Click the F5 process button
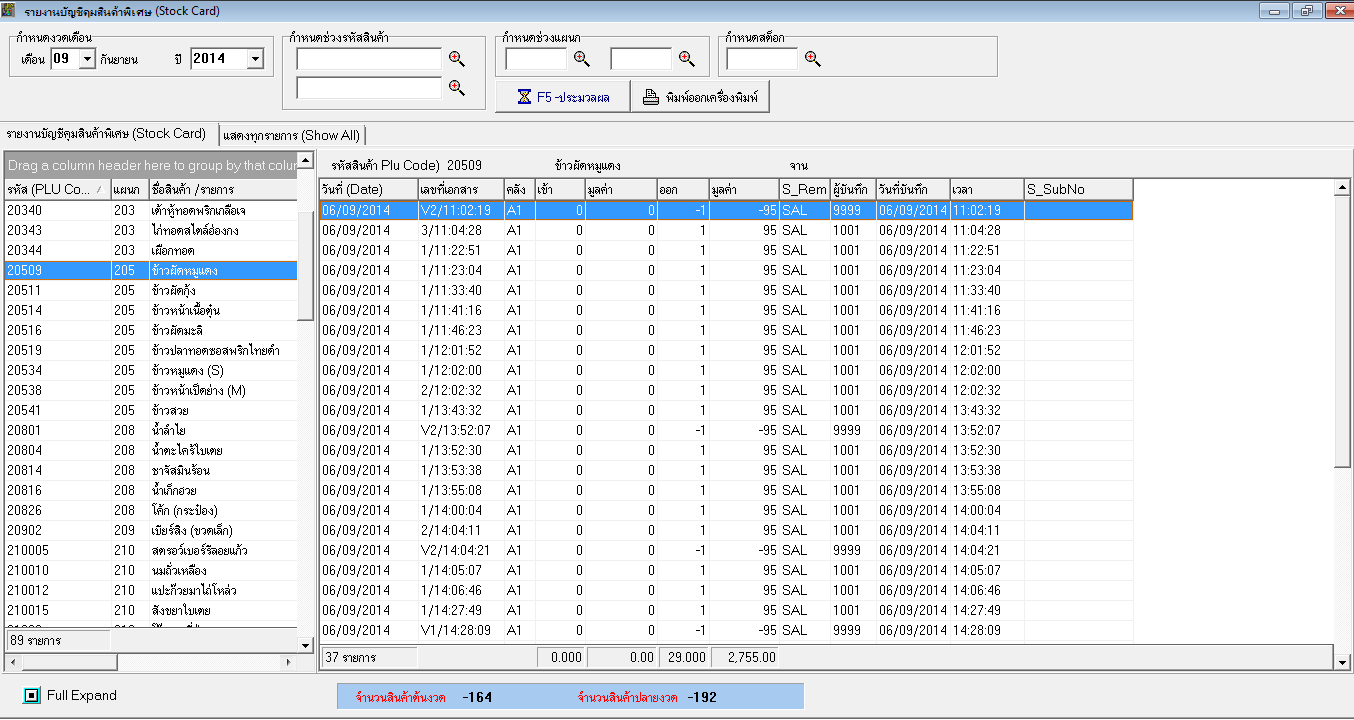 tap(562, 97)
